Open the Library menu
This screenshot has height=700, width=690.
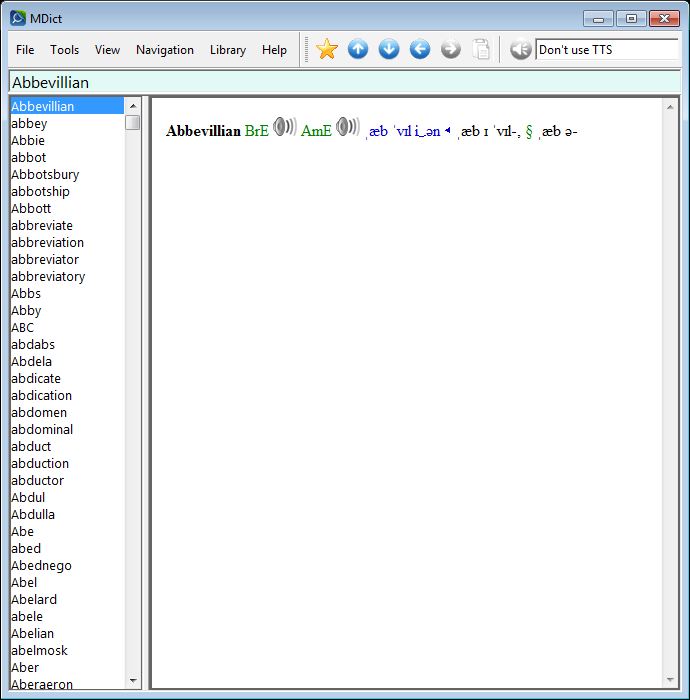click(x=228, y=50)
